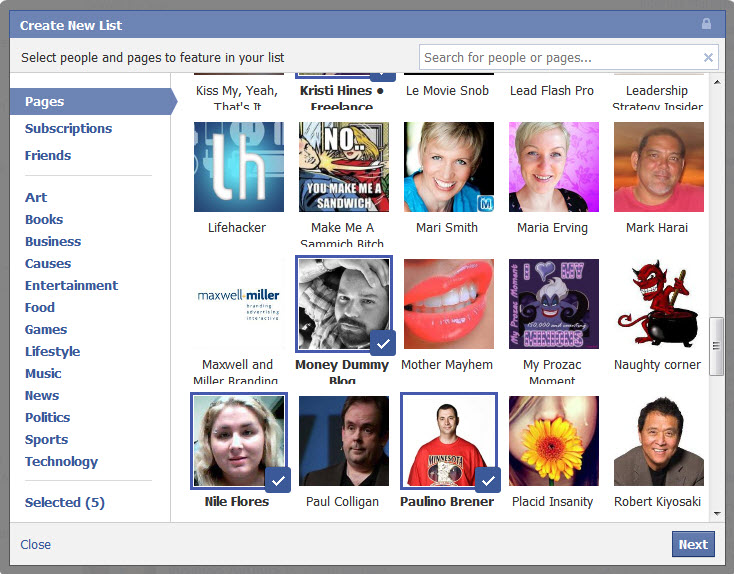
Task: Click the scrollbar up arrow
Action: pos(717,82)
